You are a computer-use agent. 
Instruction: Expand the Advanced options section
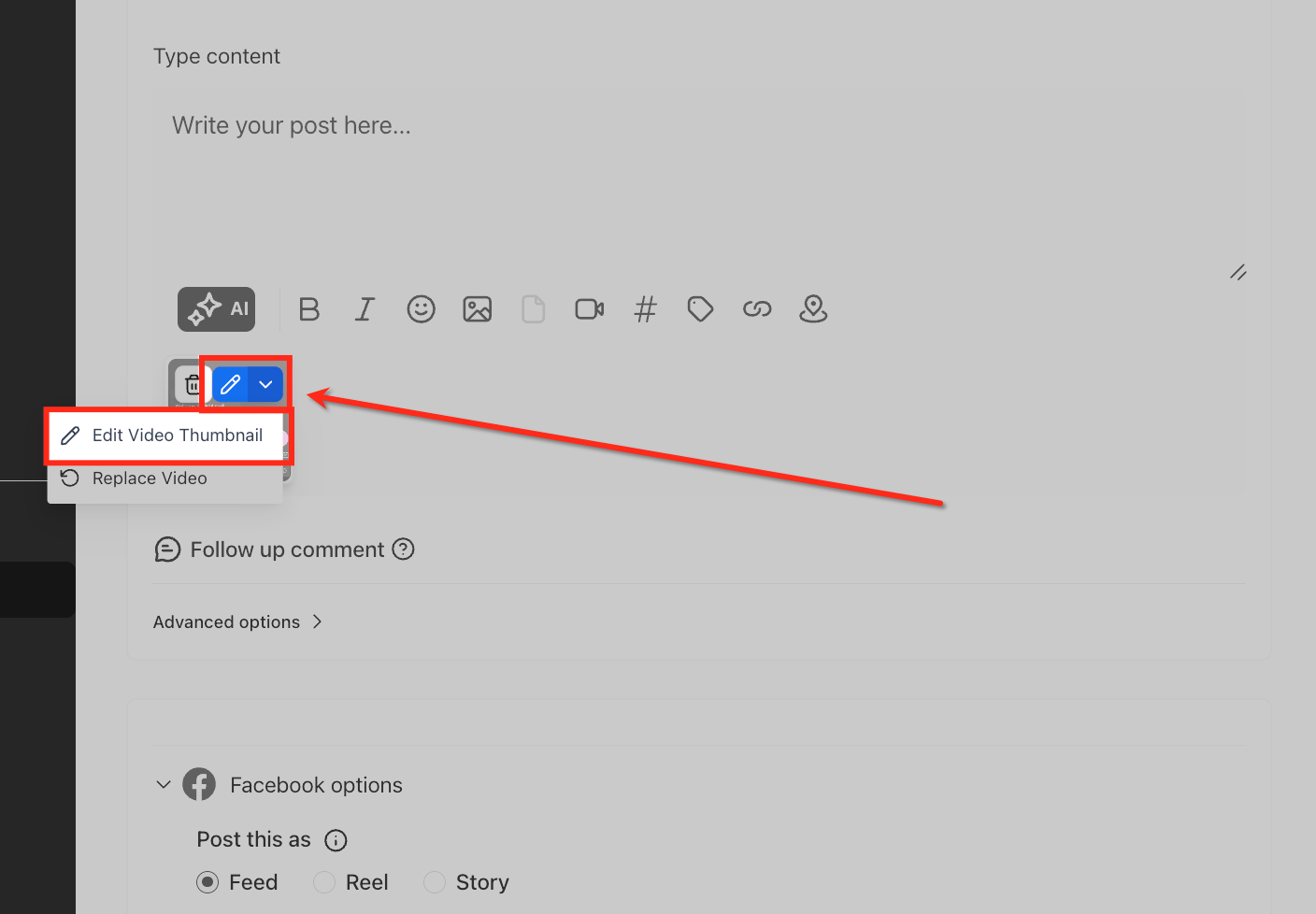[x=237, y=621]
